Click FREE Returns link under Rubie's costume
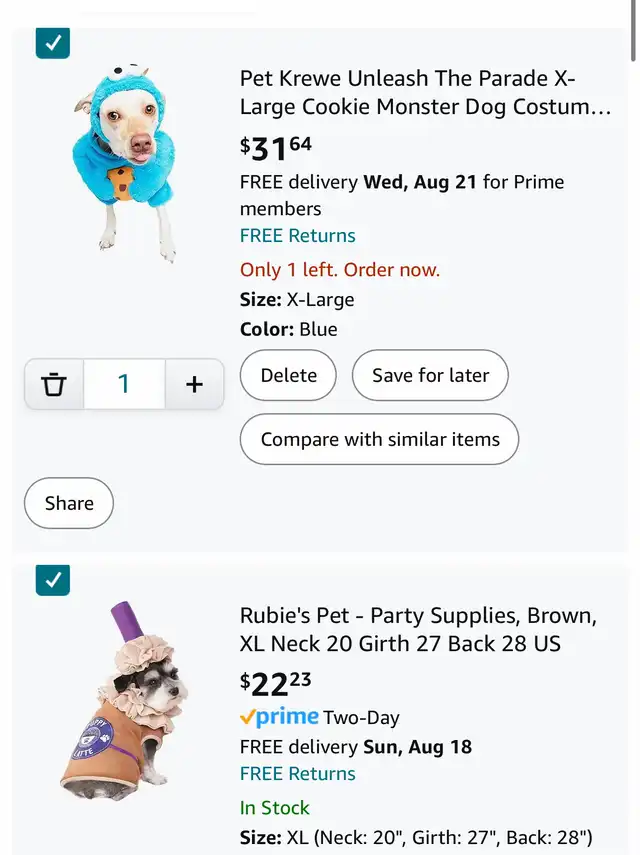Viewport: 640px width, 855px height. pos(297,774)
